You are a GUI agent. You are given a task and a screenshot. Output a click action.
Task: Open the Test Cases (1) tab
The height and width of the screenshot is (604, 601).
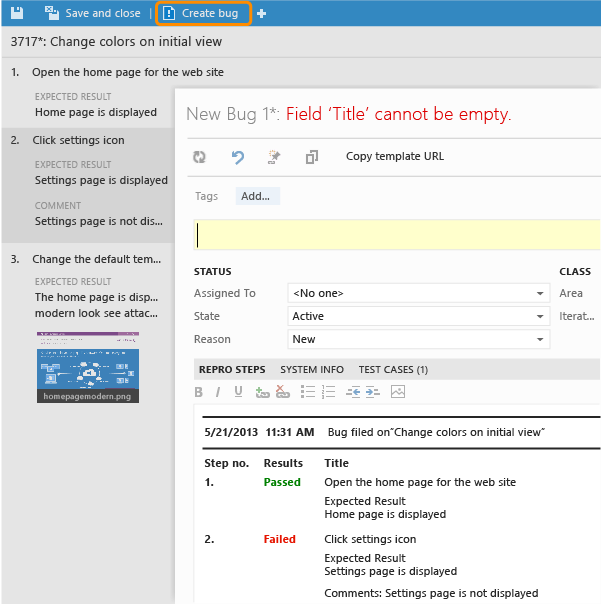(393, 370)
